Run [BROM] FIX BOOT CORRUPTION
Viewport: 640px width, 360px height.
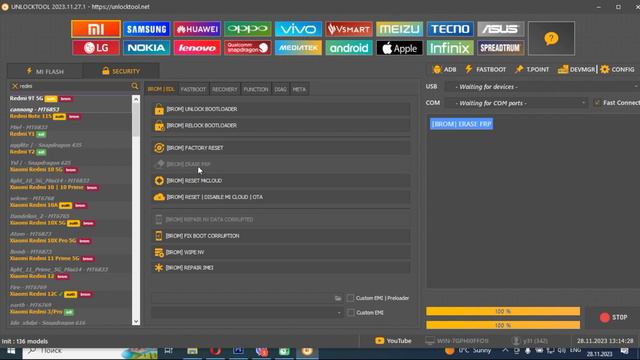pos(281,236)
